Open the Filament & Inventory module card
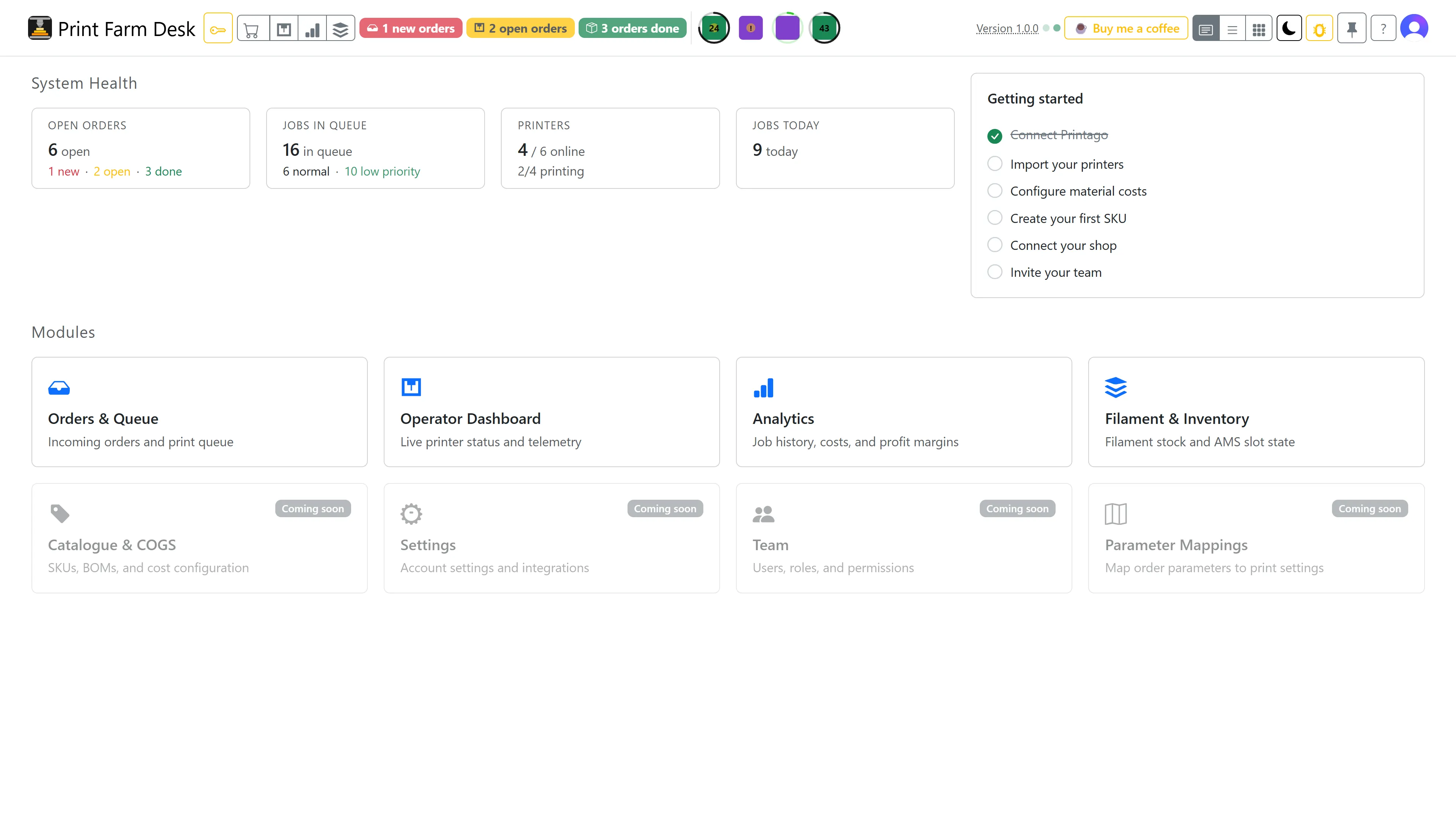Viewport: 1456px width, 819px height. point(1256,411)
